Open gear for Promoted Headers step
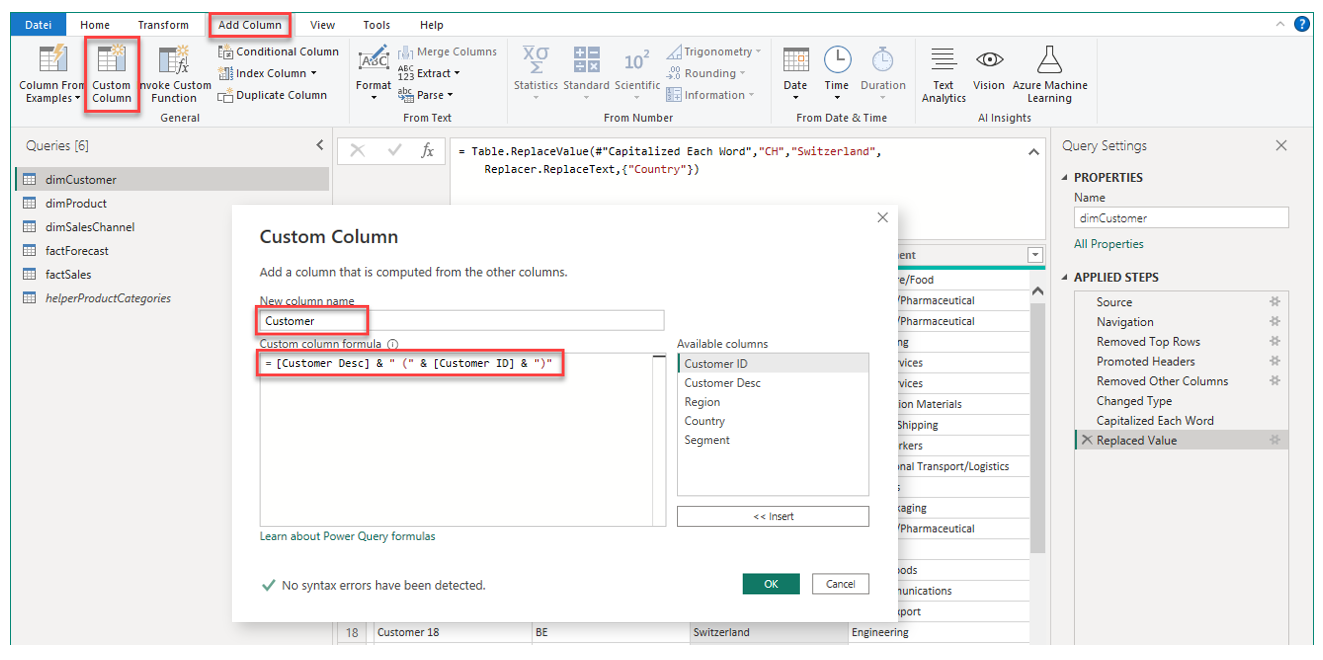 click(x=1274, y=361)
